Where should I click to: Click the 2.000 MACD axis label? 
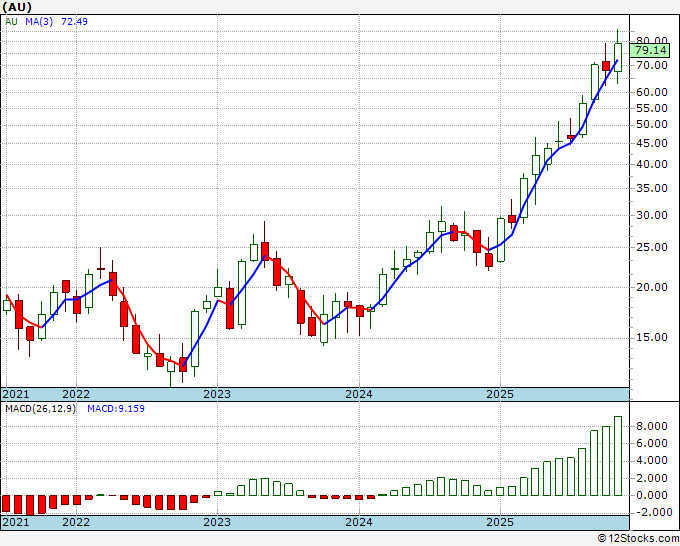click(651, 478)
